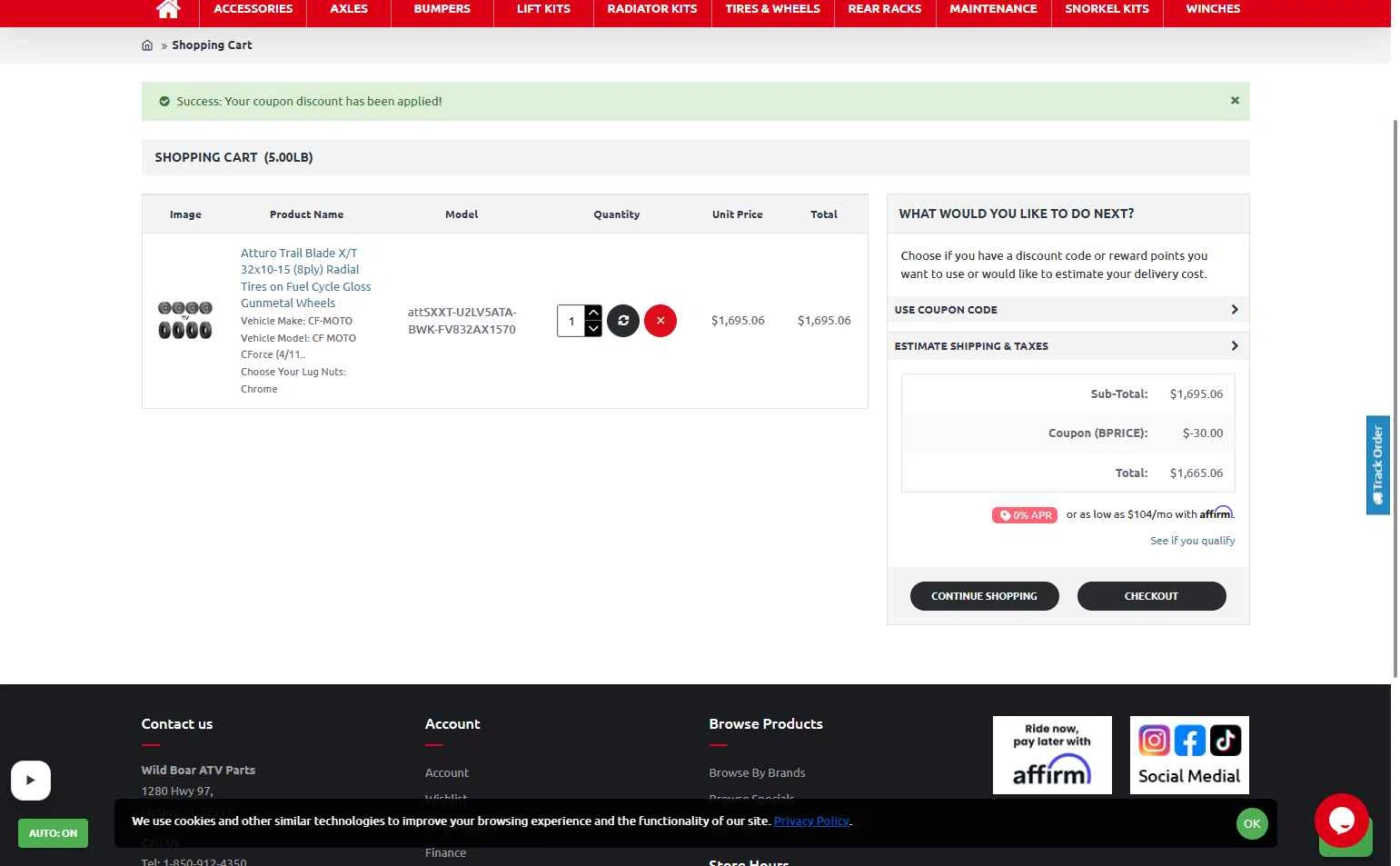
Task: Click the Continue Shopping button
Action: click(984, 596)
